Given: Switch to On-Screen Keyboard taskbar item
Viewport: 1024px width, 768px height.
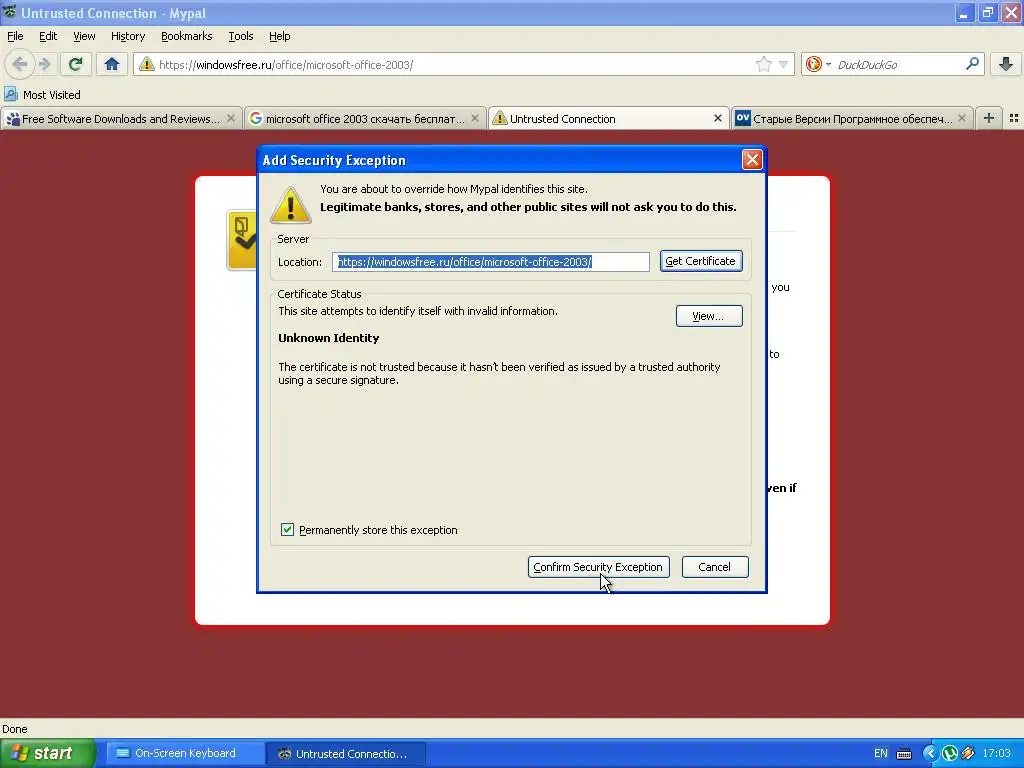Looking at the screenshot, I should point(185,754).
